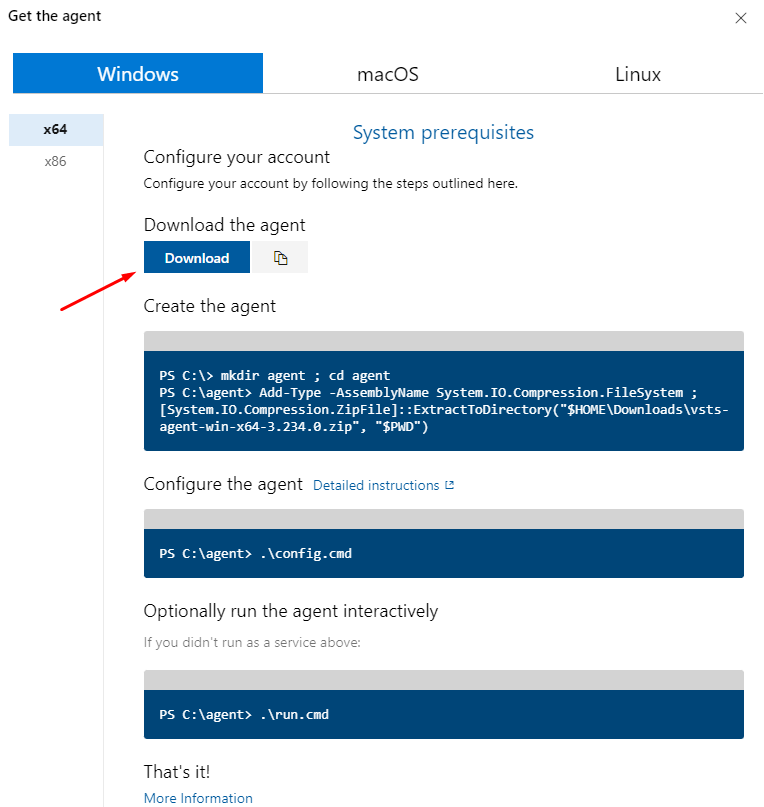Click the gray header bar above run.cmd

pyautogui.click(x=443, y=680)
